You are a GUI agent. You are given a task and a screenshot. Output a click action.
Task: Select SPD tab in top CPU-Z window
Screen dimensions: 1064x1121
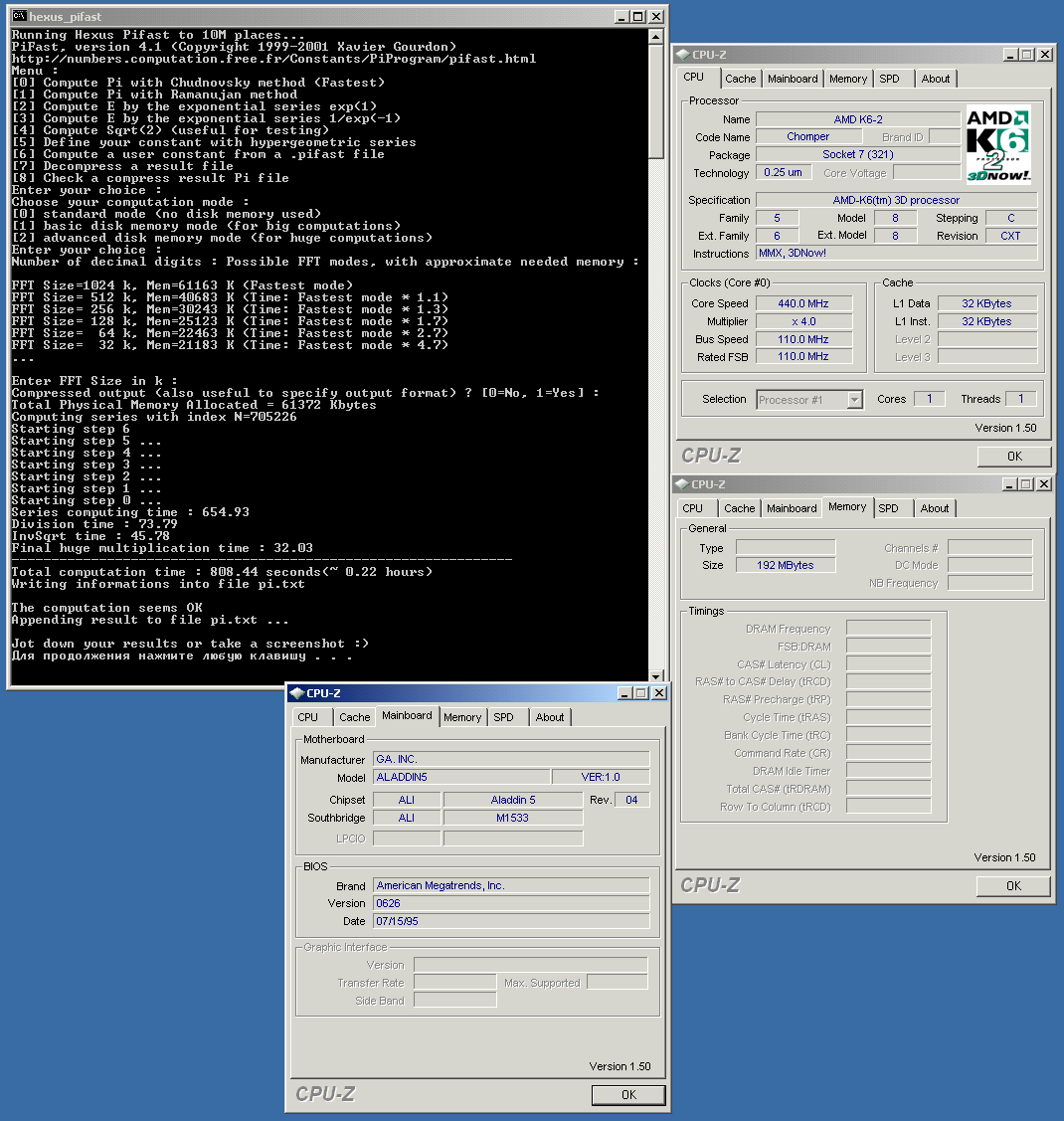coord(890,79)
